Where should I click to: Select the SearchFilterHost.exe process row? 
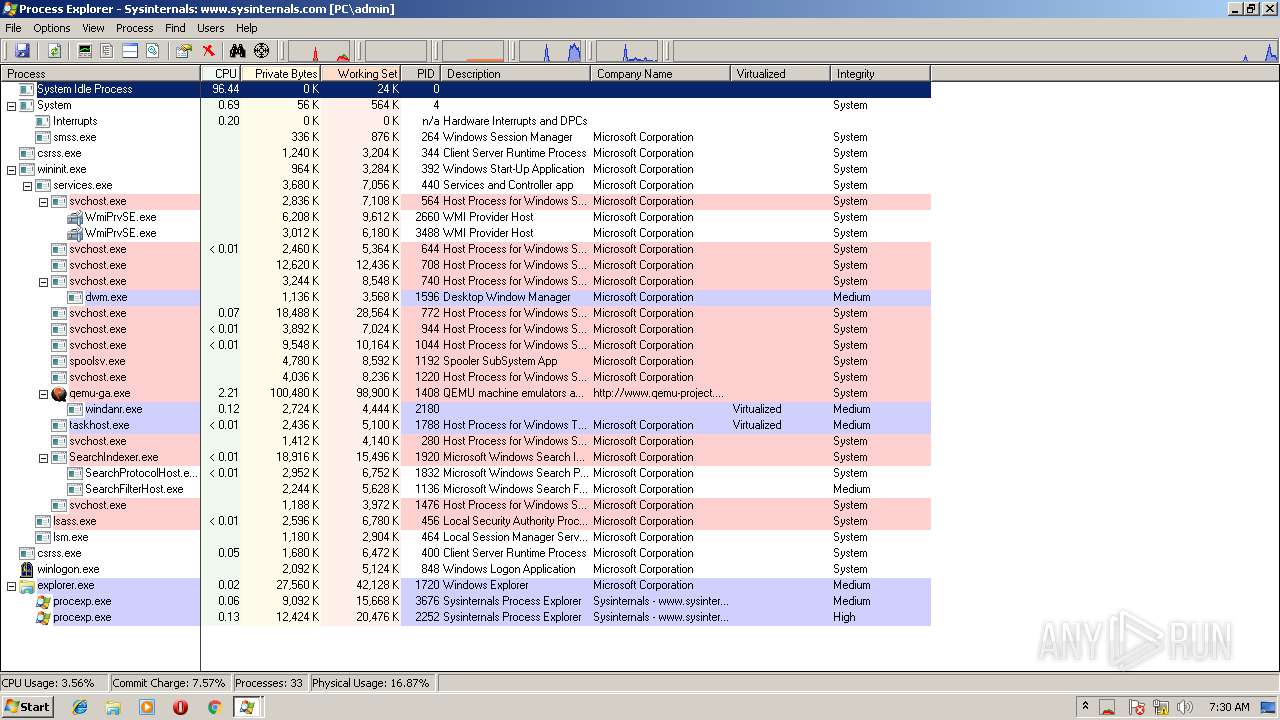point(465,489)
